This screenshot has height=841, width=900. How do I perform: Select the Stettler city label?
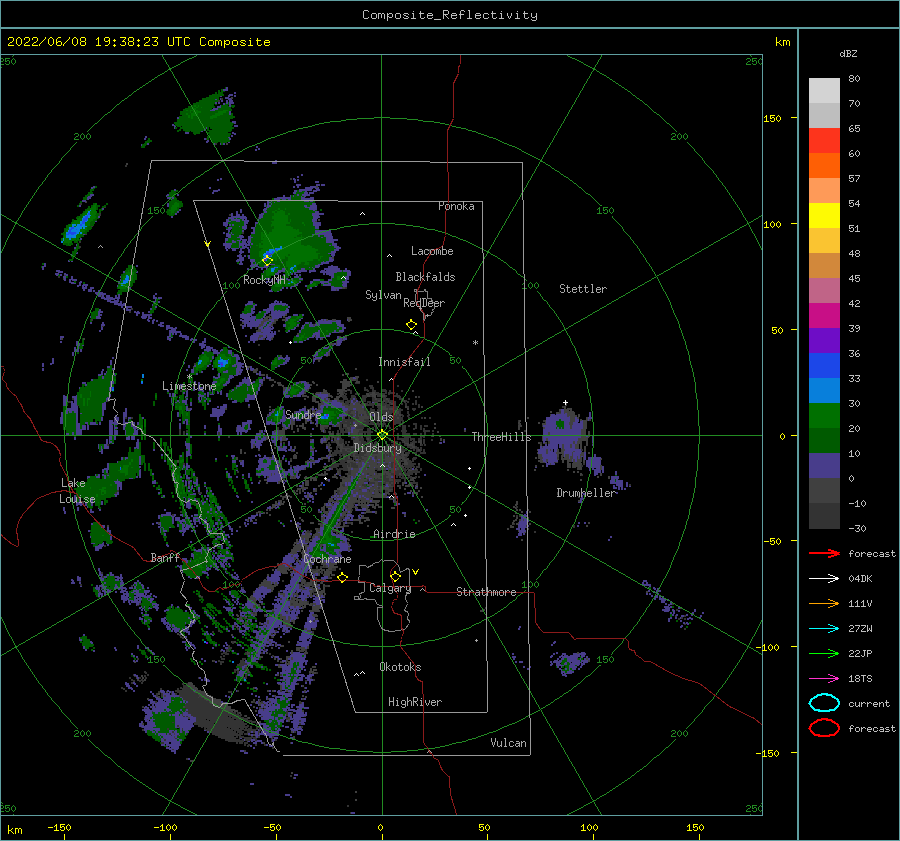[583, 289]
